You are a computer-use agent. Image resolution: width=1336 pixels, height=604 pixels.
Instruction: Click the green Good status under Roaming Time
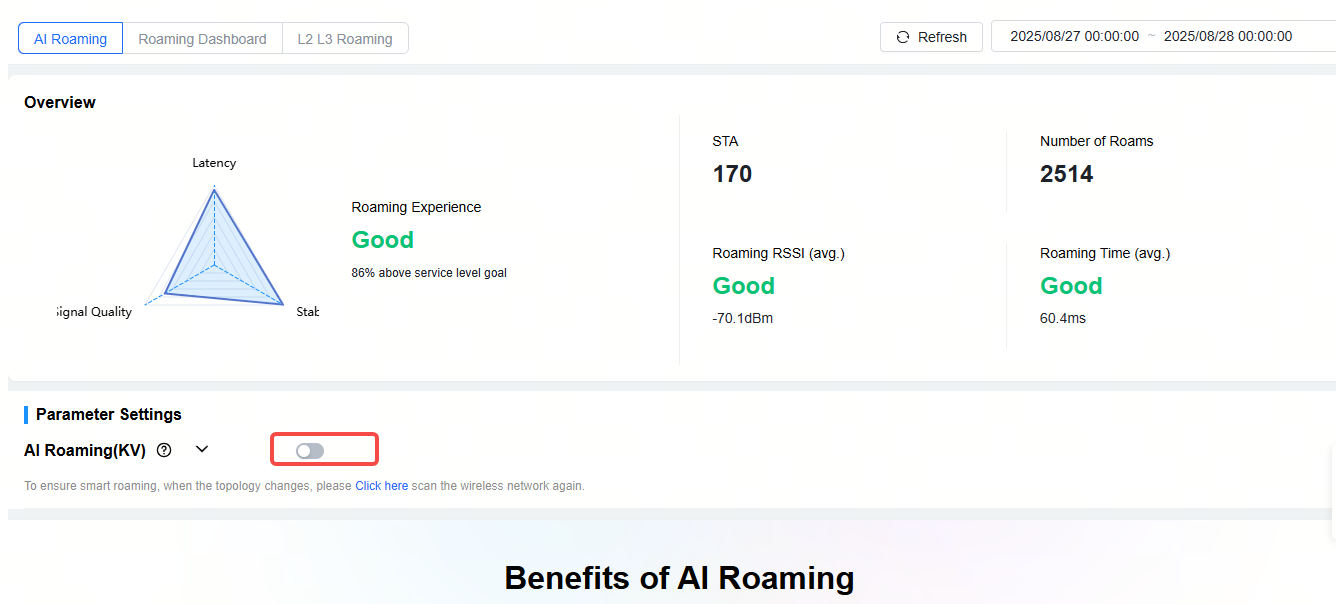(1071, 286)
